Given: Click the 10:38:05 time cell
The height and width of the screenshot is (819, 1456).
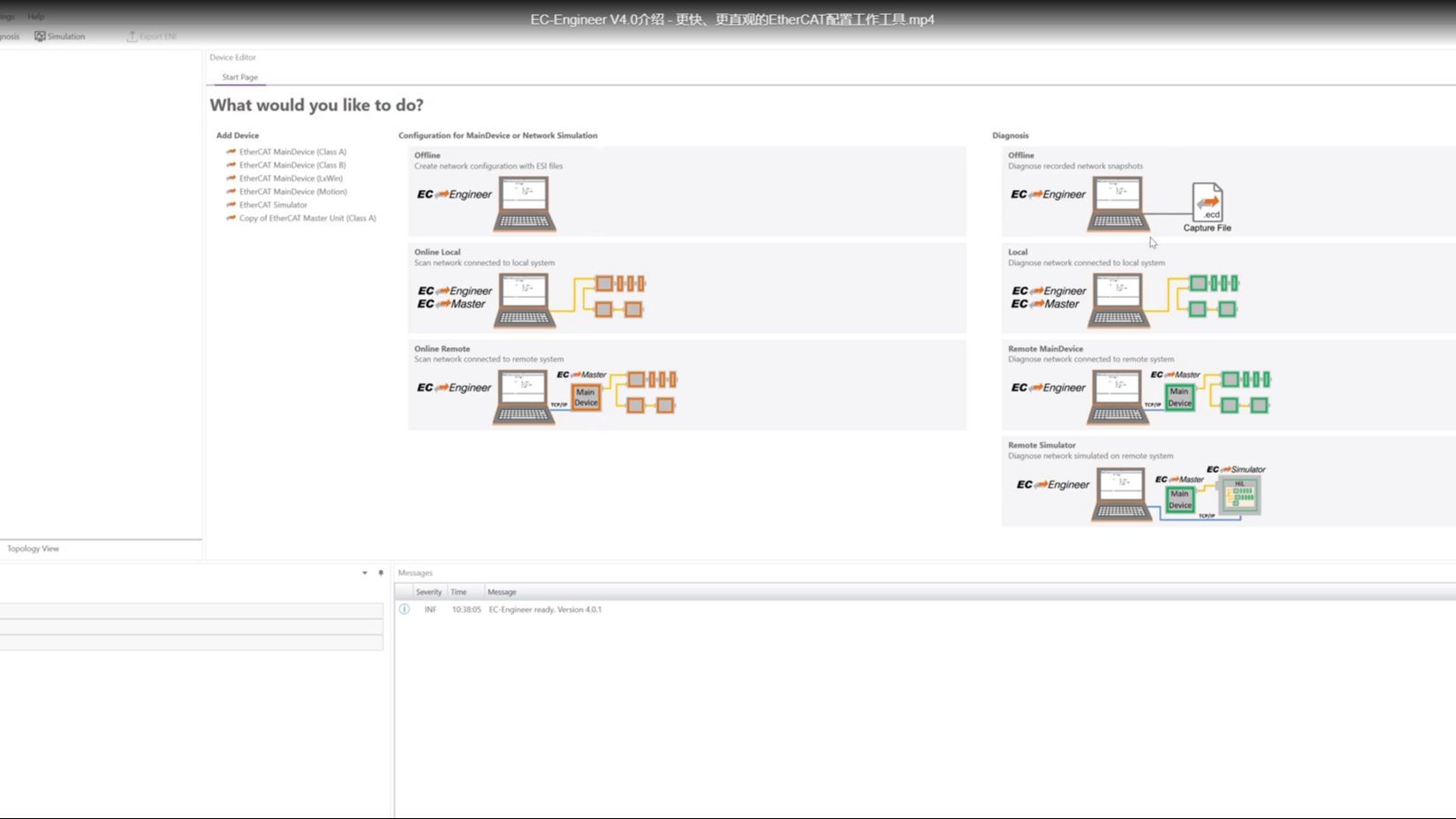Looking at the screenshot, I should (x=466, y=610).
